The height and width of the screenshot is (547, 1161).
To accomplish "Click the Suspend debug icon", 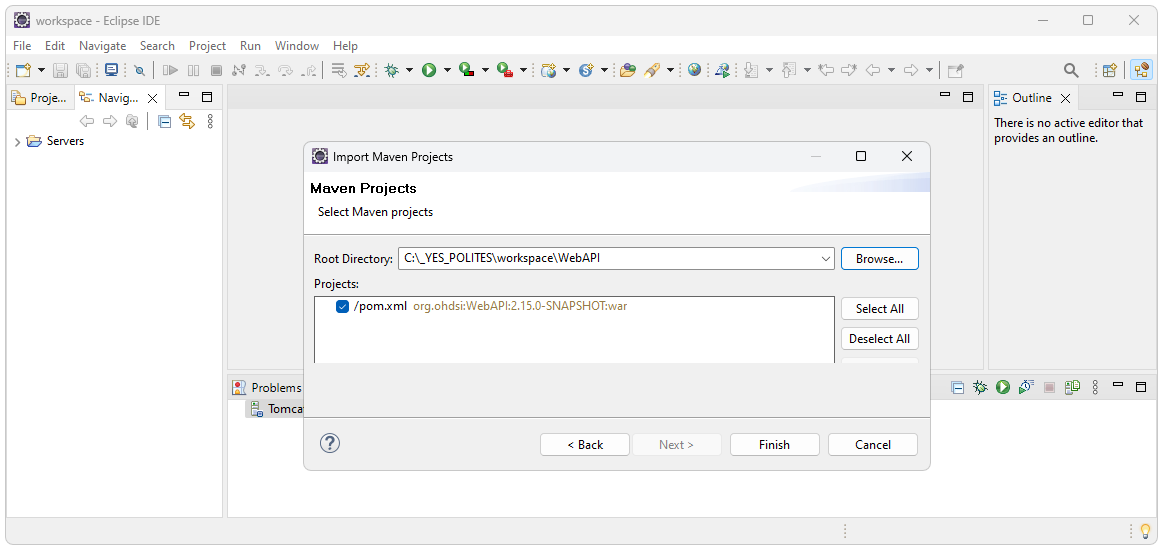I will (x=193, y=70).
